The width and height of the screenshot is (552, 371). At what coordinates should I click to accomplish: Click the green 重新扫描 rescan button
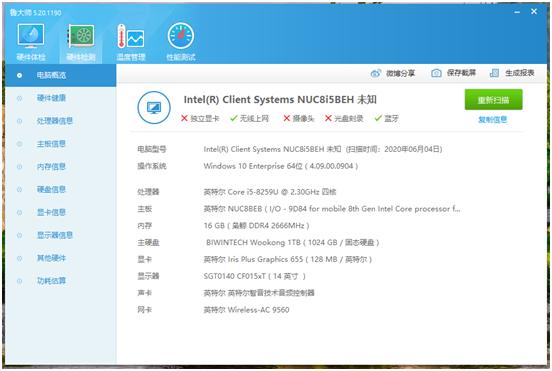(x=493, y=100)
